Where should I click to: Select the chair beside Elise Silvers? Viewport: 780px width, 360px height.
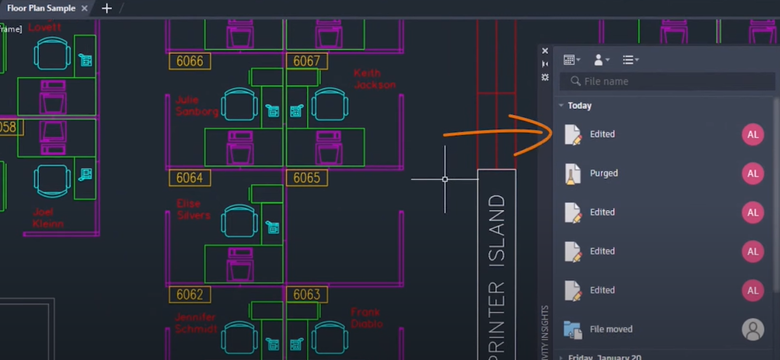point(239,220)
